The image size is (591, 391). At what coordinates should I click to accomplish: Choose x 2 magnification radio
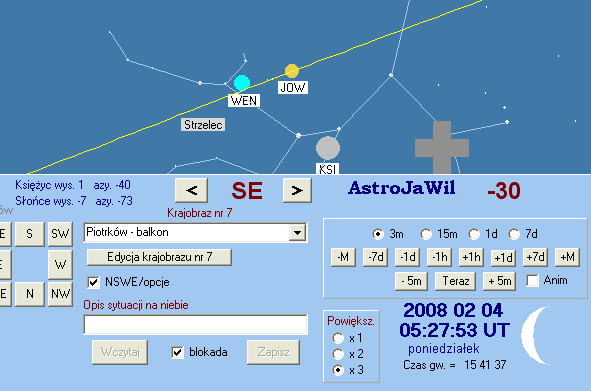[338, 354]
